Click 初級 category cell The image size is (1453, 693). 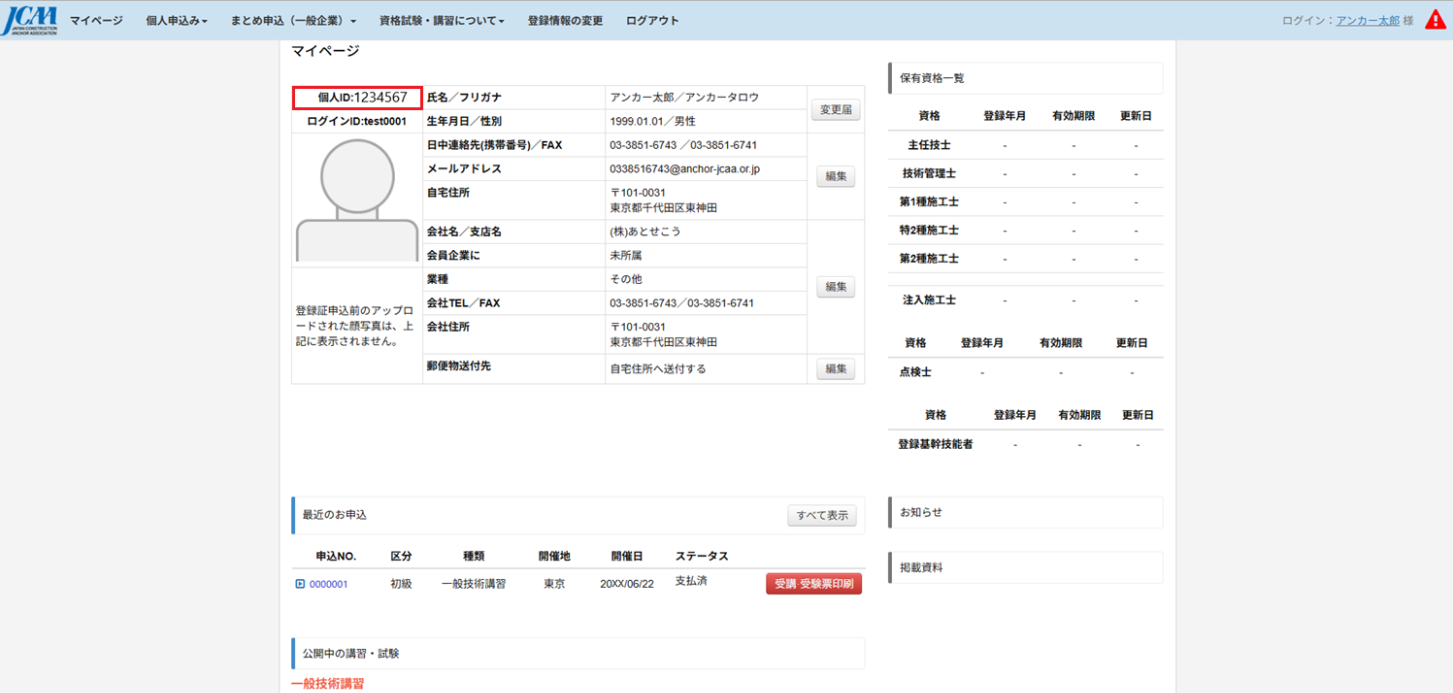coord(401,584)
